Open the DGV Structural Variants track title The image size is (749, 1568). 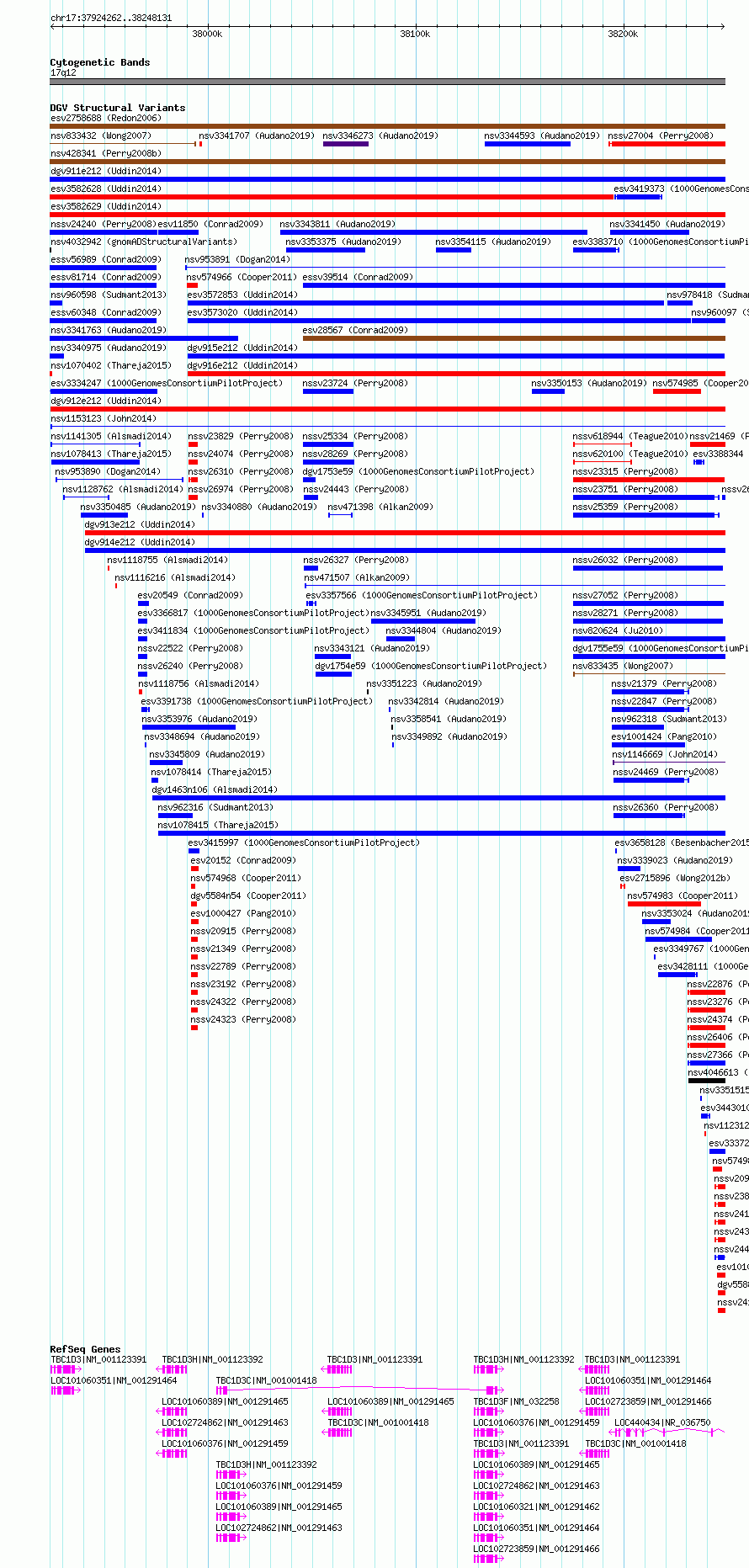click(118, 108)
